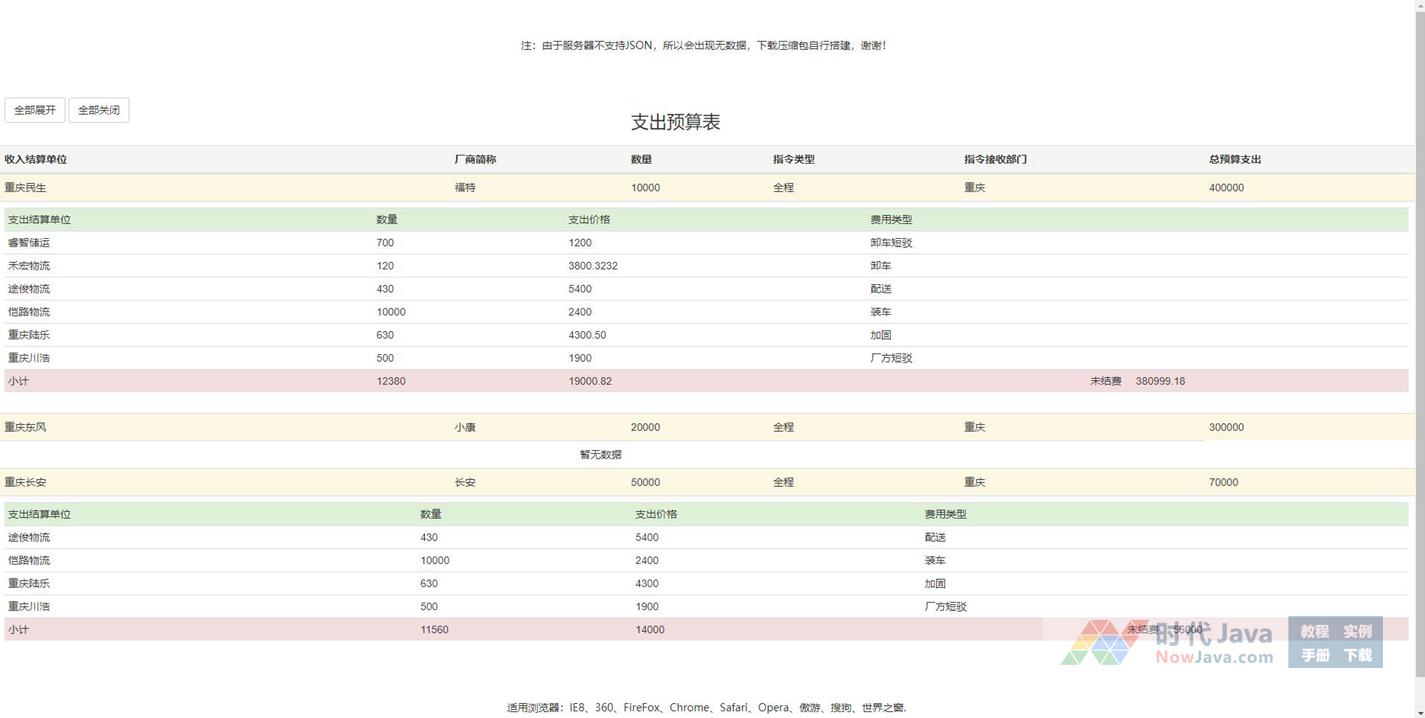Click the vertical page scrollbar

1419,359
